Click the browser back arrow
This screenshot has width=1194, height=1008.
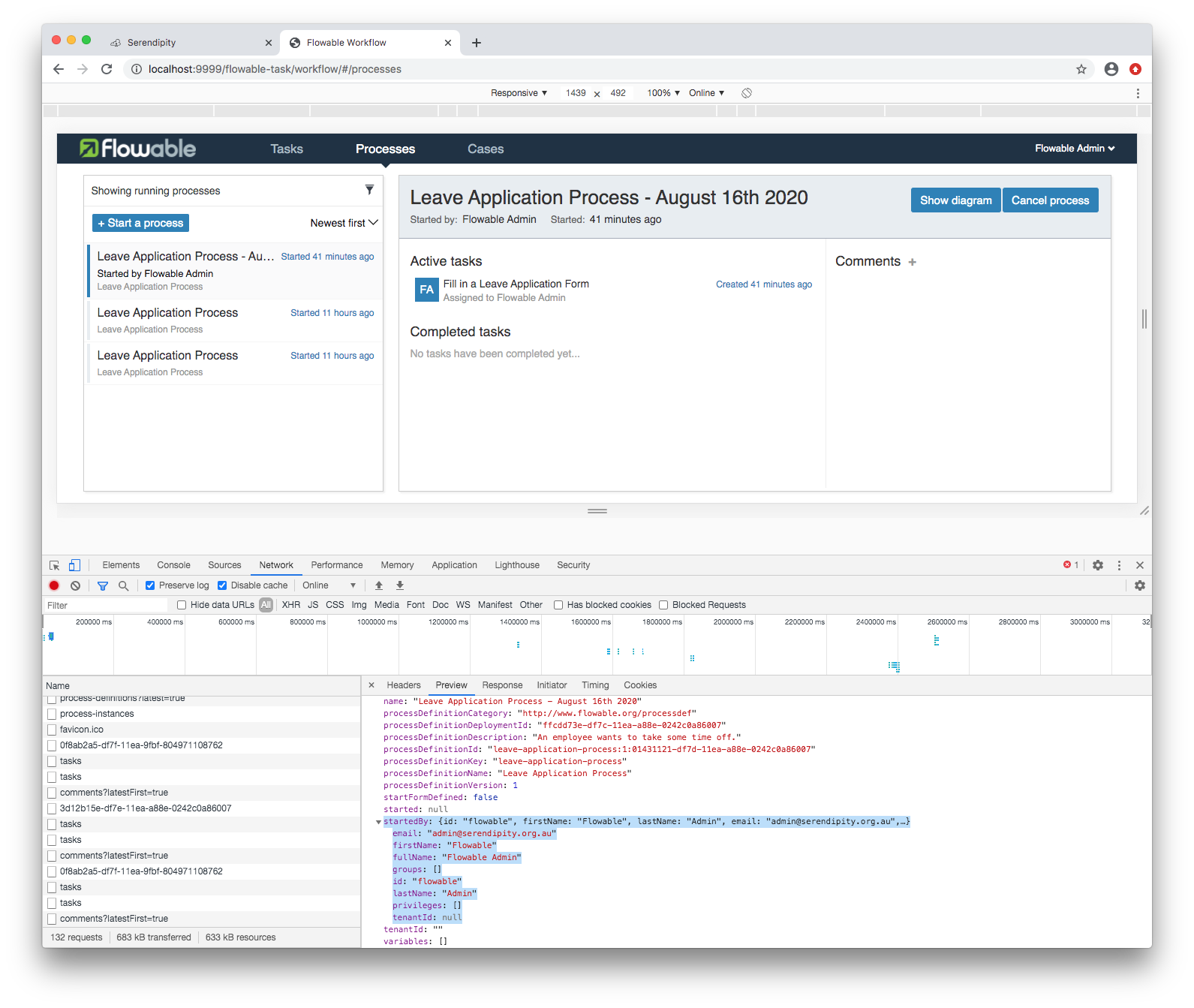point(59,69)
